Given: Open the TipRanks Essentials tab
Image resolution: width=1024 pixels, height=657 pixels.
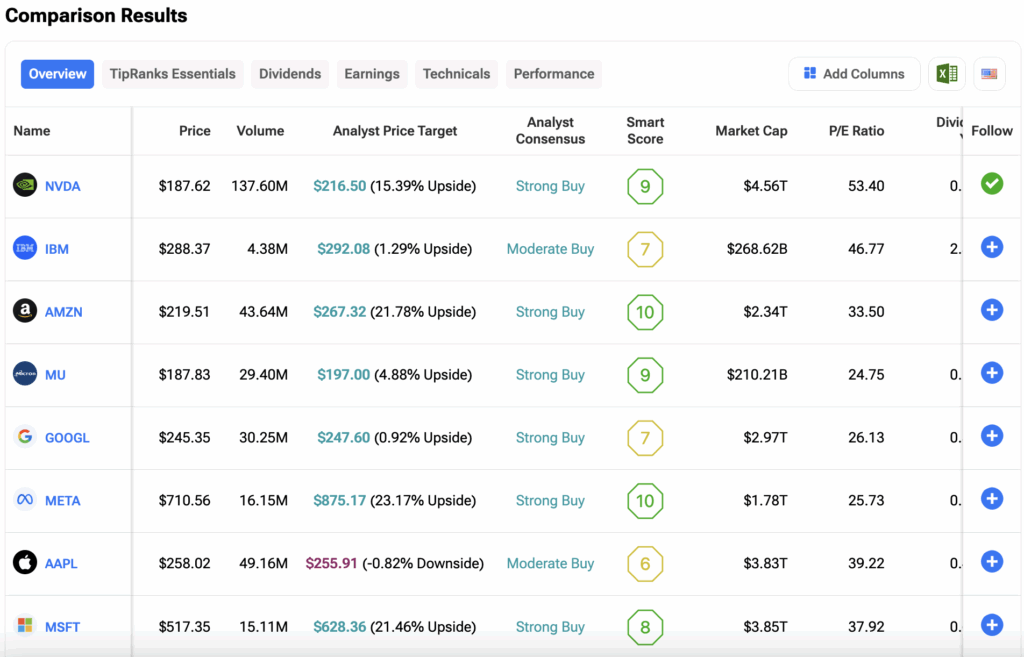Looking at the screenshot, I should coord(173,74).
